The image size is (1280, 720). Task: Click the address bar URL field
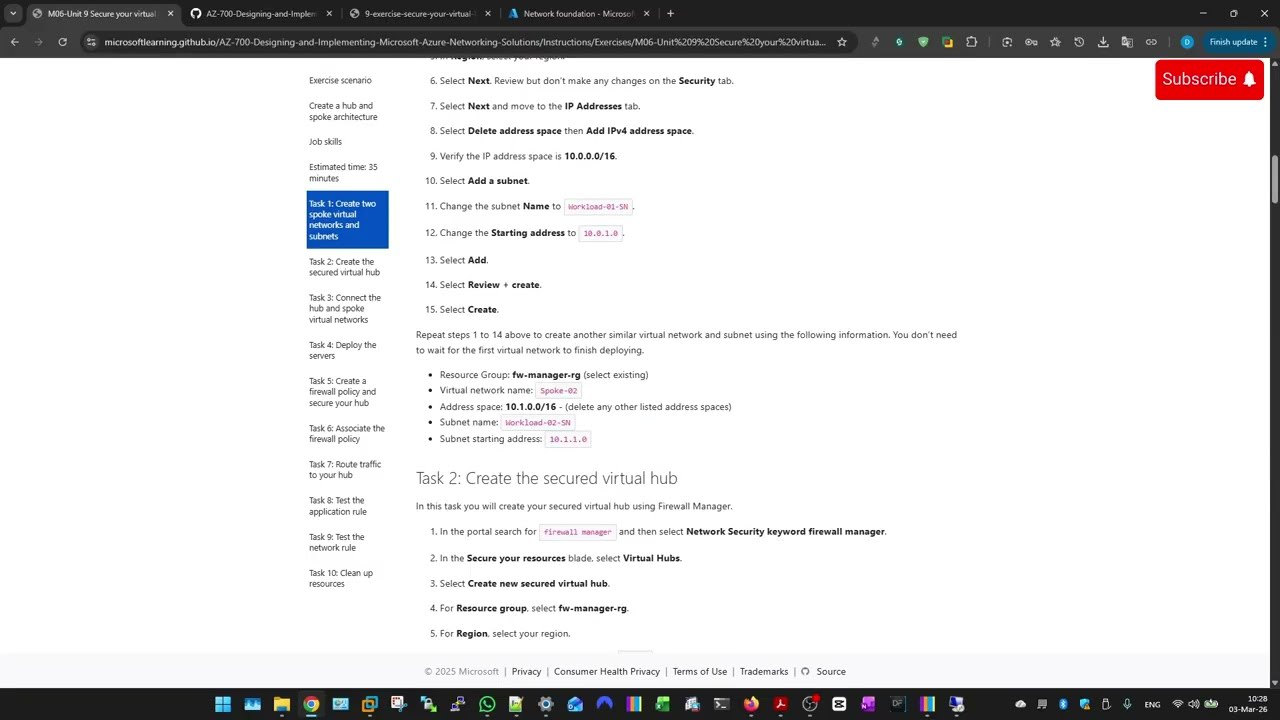[x=465, y=42]
